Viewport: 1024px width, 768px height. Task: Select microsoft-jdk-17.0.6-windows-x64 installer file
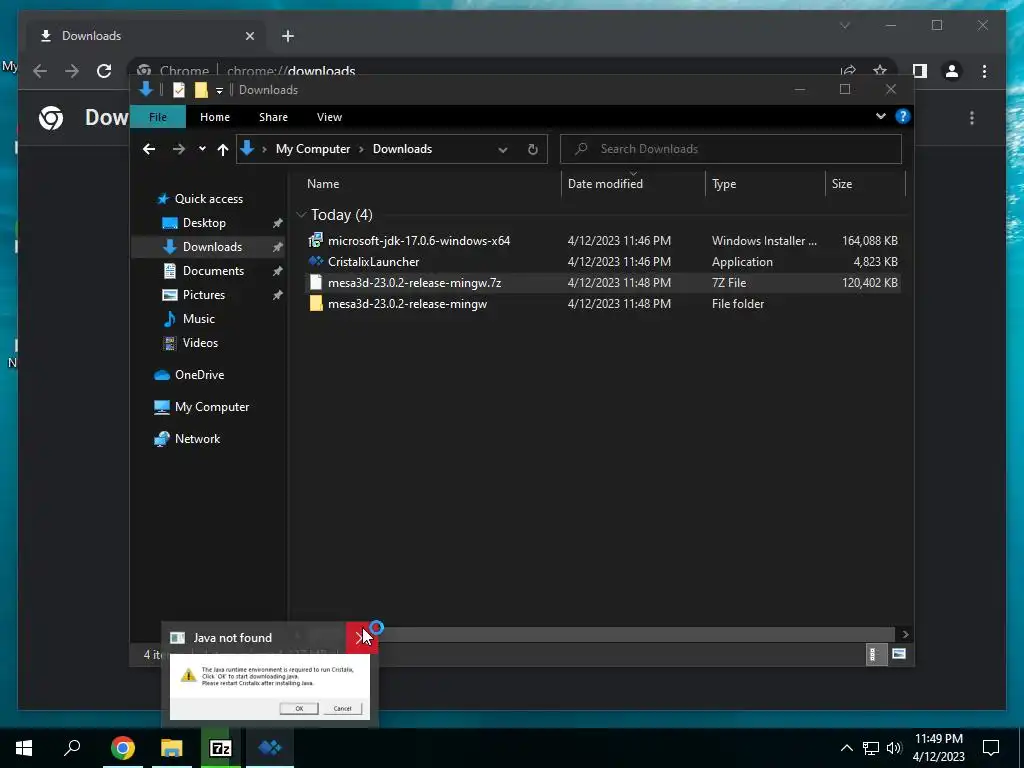[x=419, y=240]
